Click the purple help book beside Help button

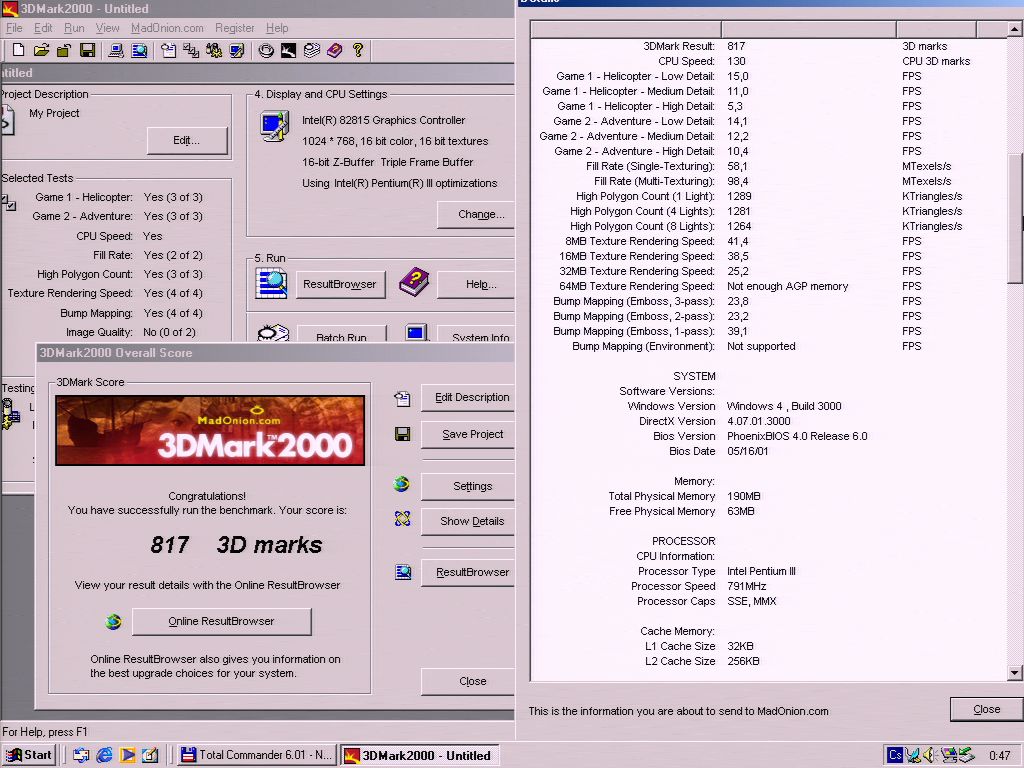(414, 282)
